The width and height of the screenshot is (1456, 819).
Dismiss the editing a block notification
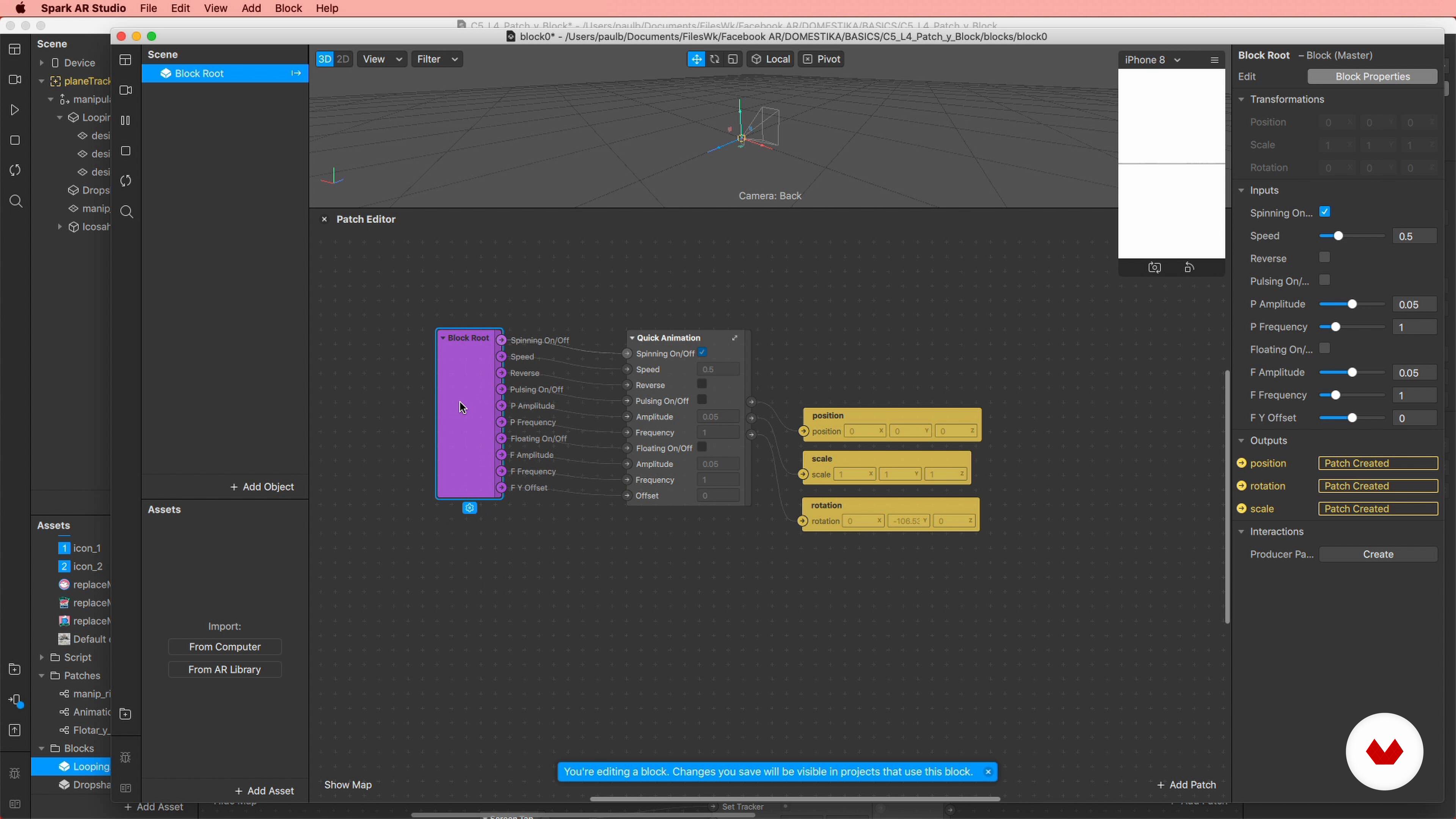[988, 772]
